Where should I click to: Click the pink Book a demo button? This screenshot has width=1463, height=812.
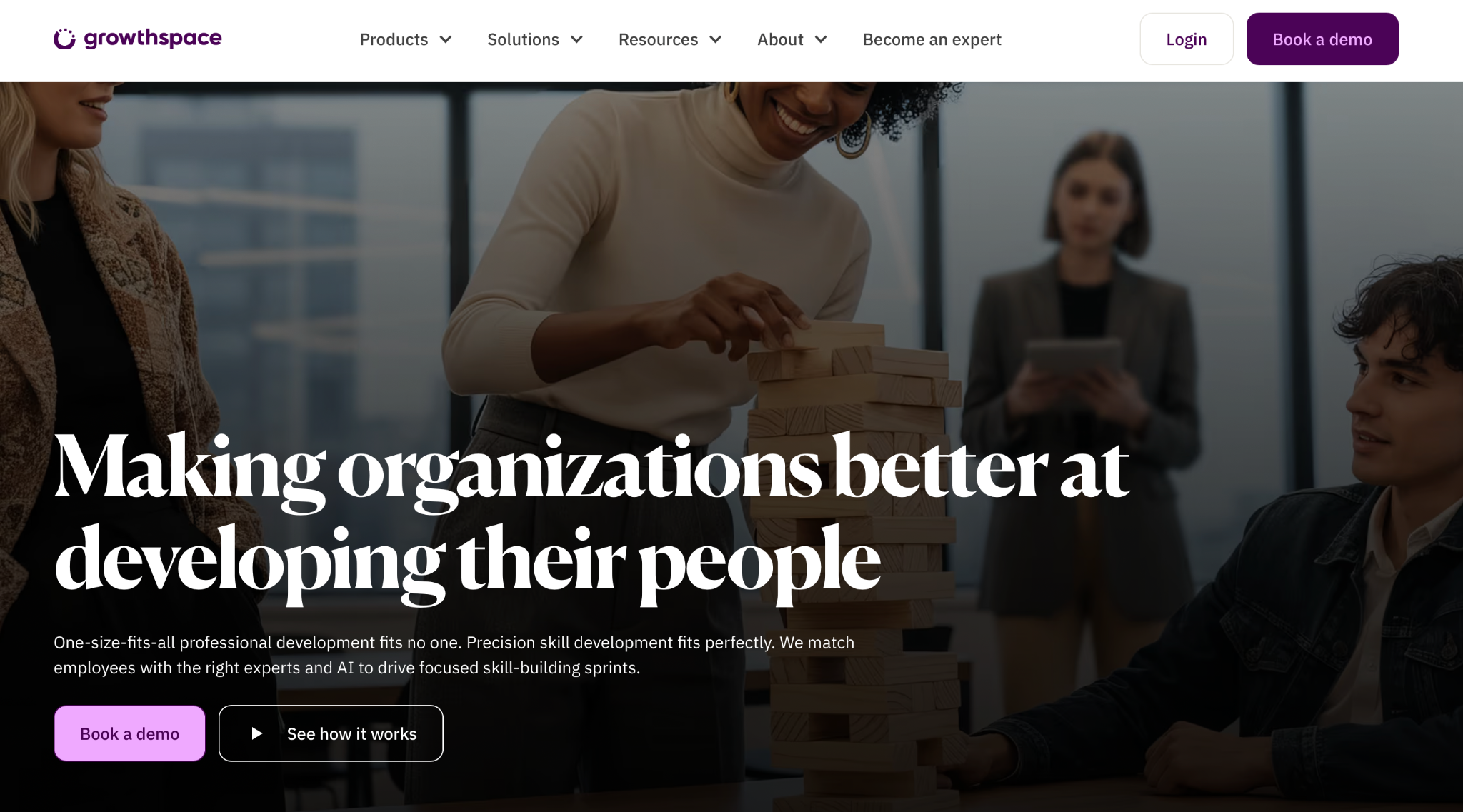tap(129, 733)
